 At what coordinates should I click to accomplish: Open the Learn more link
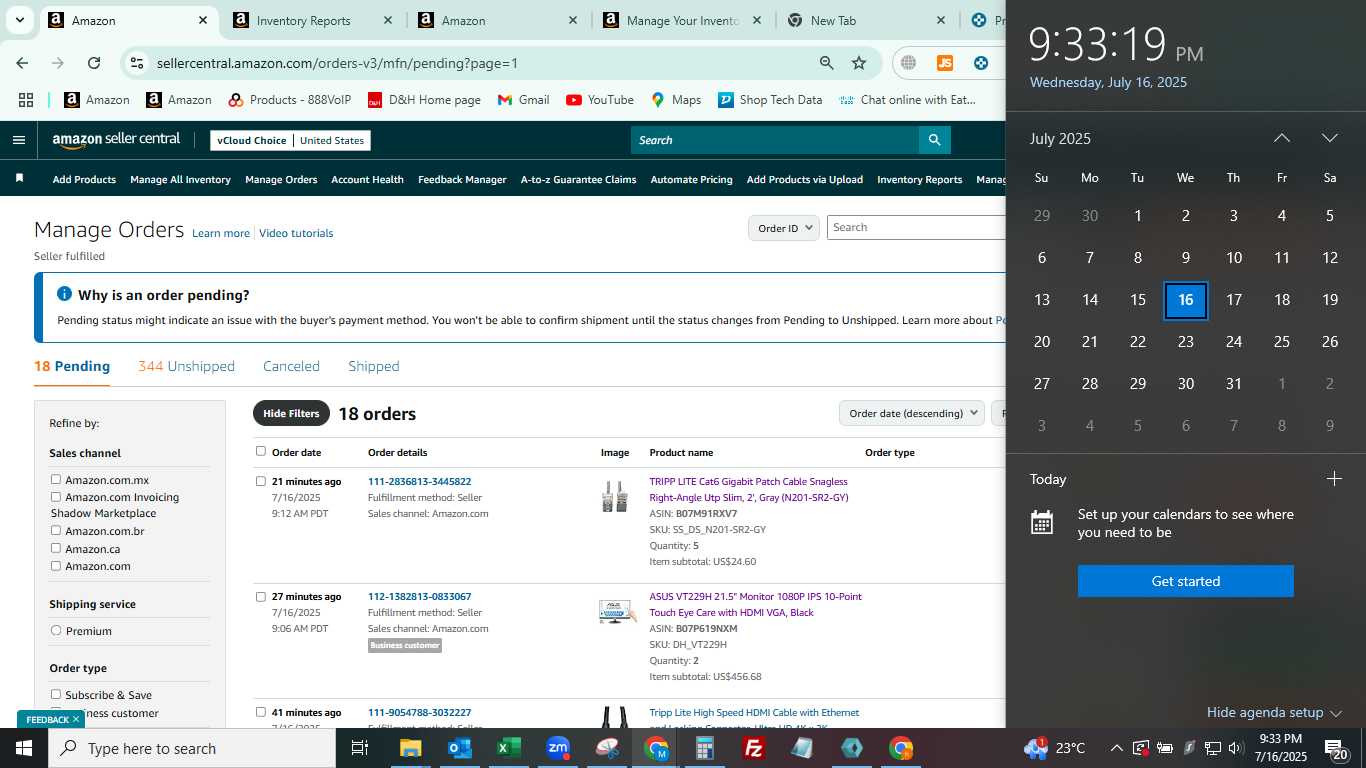coord(221,233)
